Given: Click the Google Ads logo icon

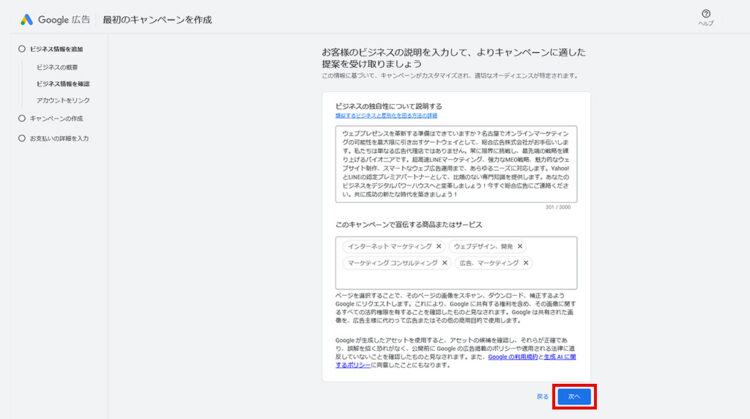Looking at the screenshot, I should pyautogui.click(x=27, y=19).
